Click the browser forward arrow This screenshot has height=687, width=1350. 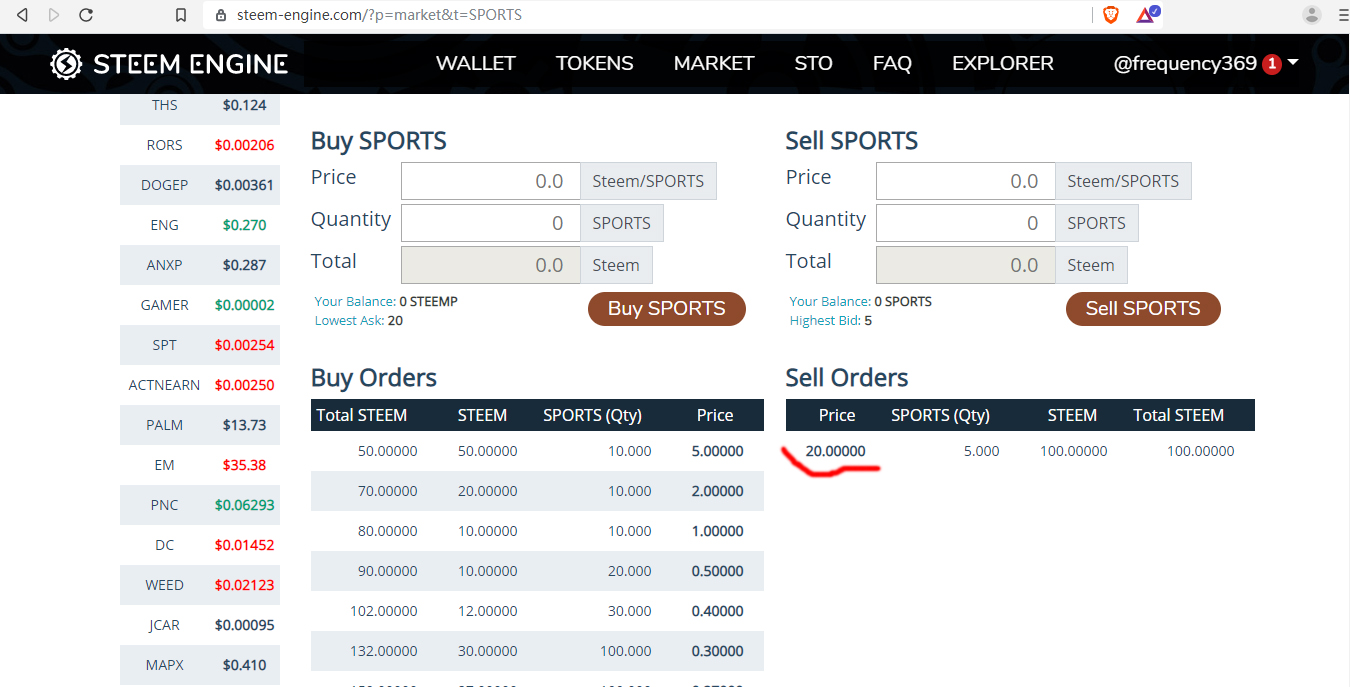(53, 15)
